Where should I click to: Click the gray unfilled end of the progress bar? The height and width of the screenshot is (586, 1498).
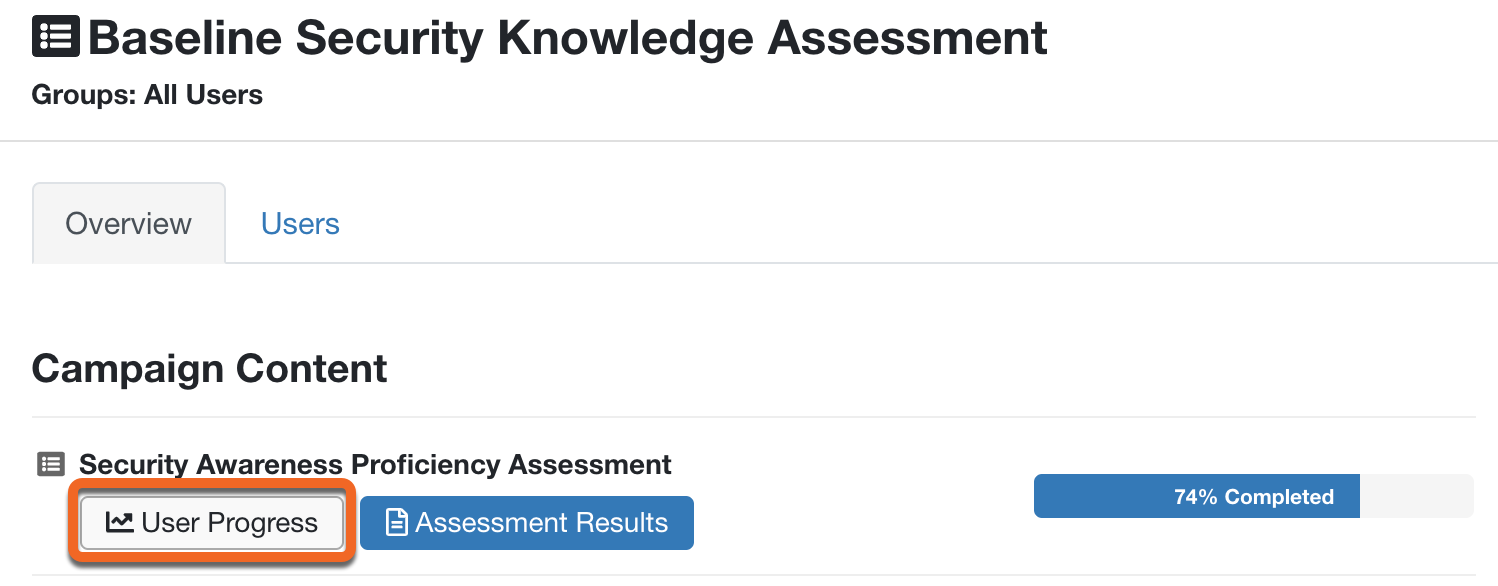point(1416,496)
